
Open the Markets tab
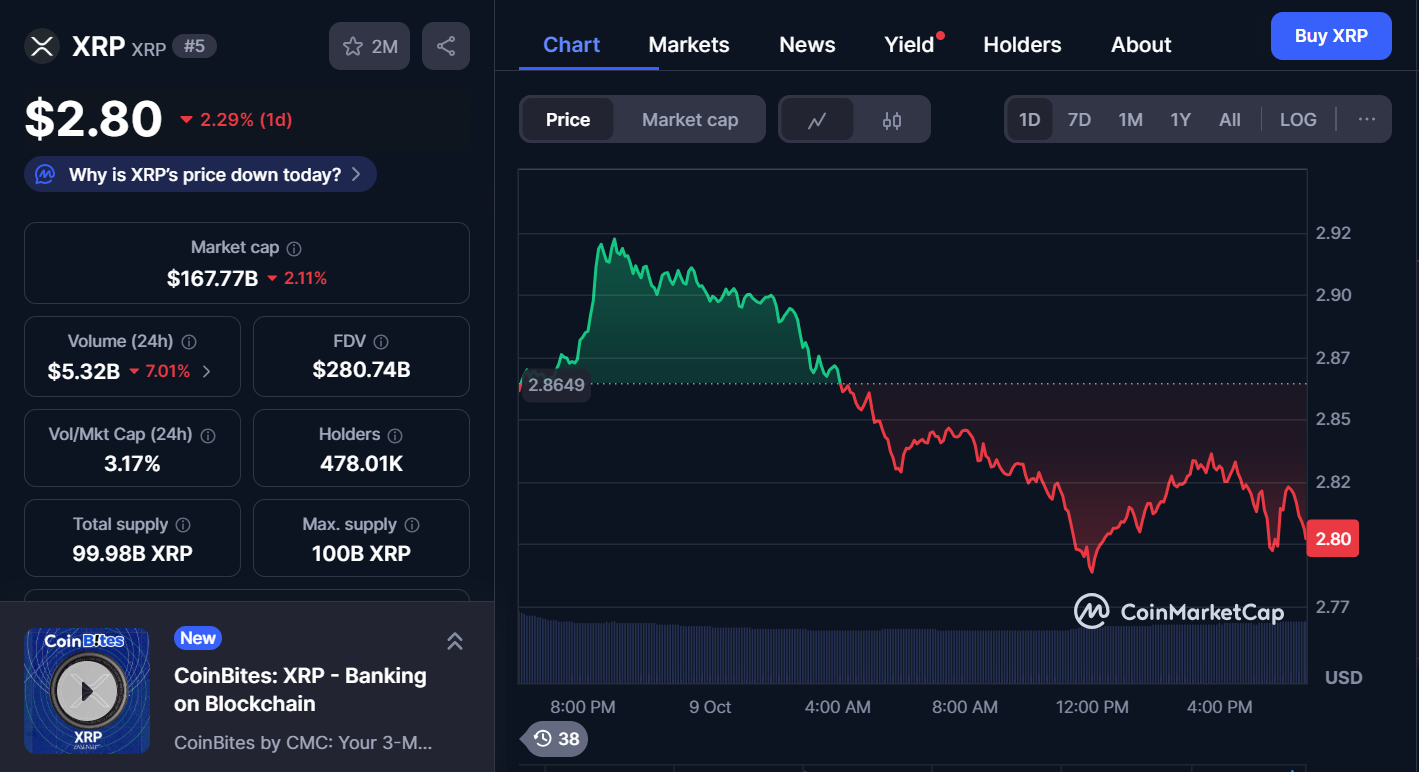pos(689,45)
